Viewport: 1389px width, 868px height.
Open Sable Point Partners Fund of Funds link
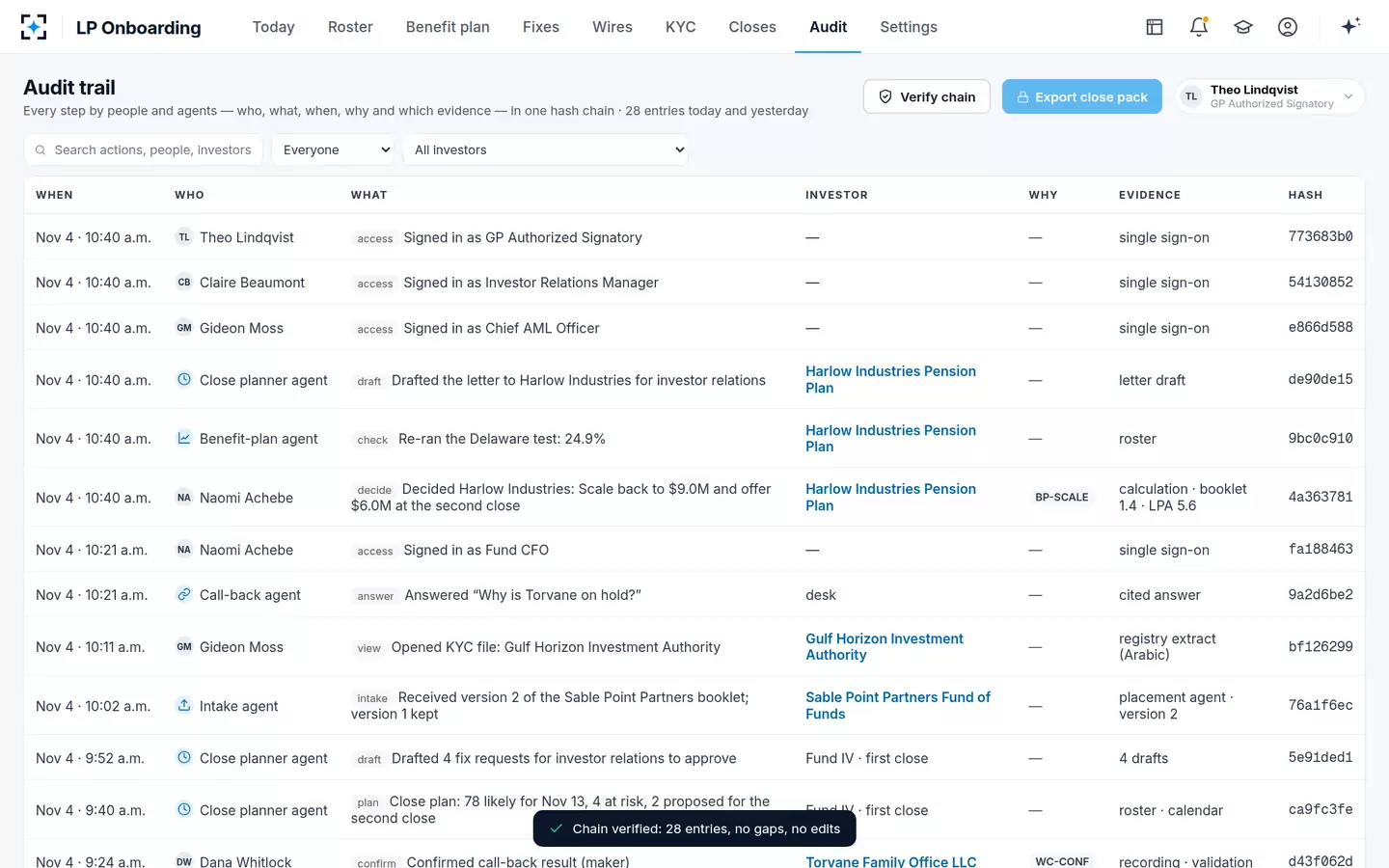[x=898, y=705]
